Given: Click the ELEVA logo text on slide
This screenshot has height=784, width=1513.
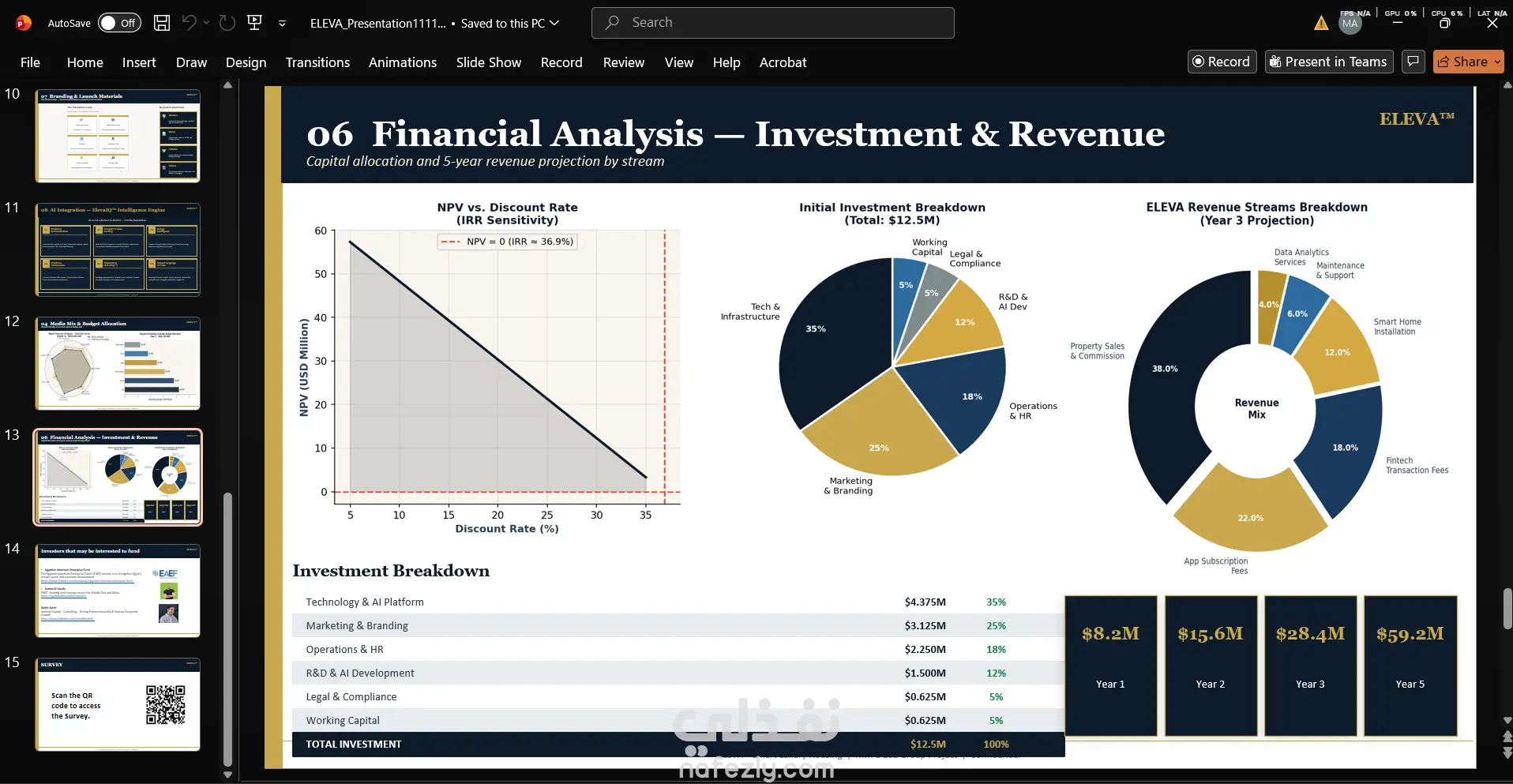Looking at the screenshot, I should point(1417,119).
